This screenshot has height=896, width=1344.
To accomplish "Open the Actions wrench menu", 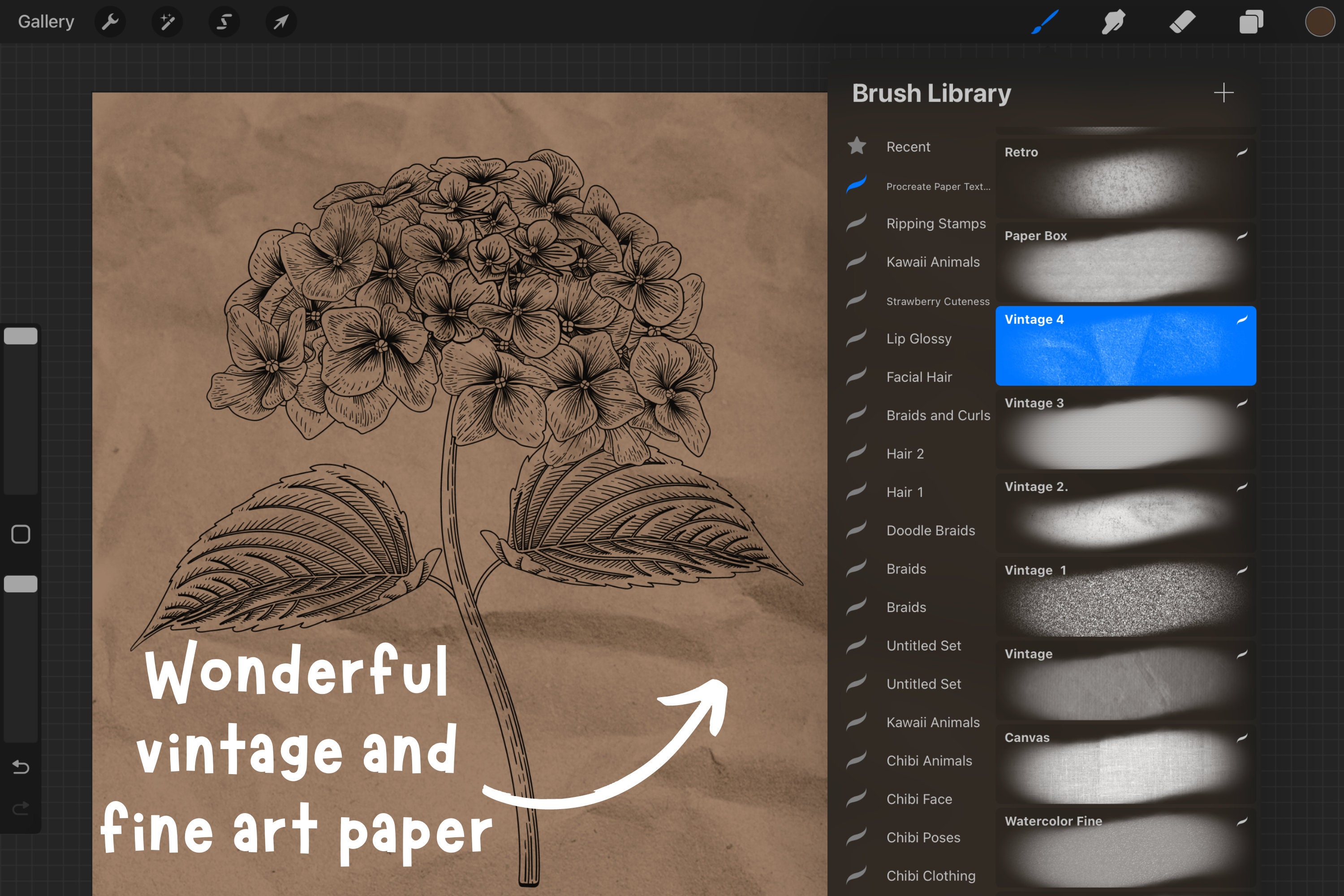I will tap(110, 21).
